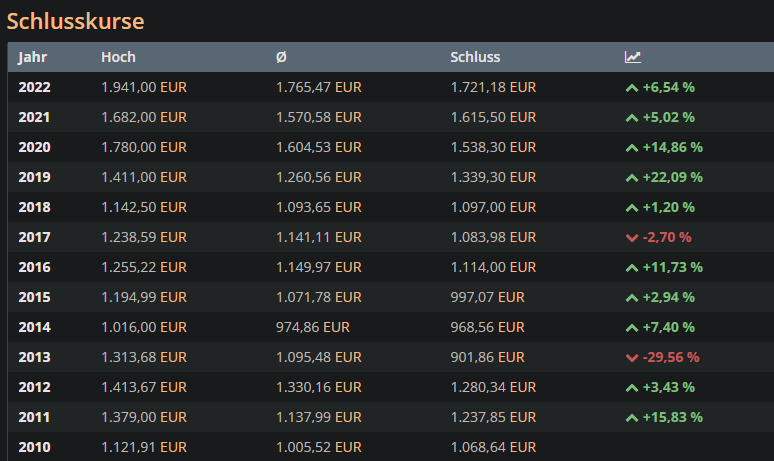The width and height of the screenshot is (774, 461).
Task: Click the 2013 change value -29,56 %
Action: (670, 357)
